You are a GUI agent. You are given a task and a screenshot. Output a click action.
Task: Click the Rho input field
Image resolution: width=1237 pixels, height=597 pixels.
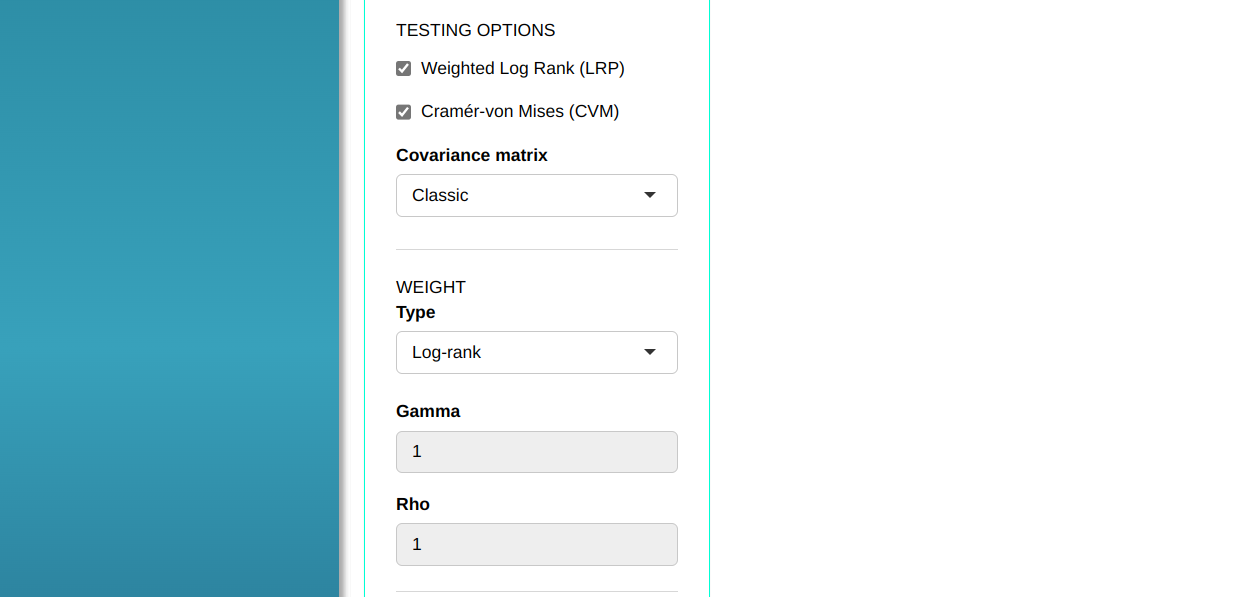[x=536, y=544]
